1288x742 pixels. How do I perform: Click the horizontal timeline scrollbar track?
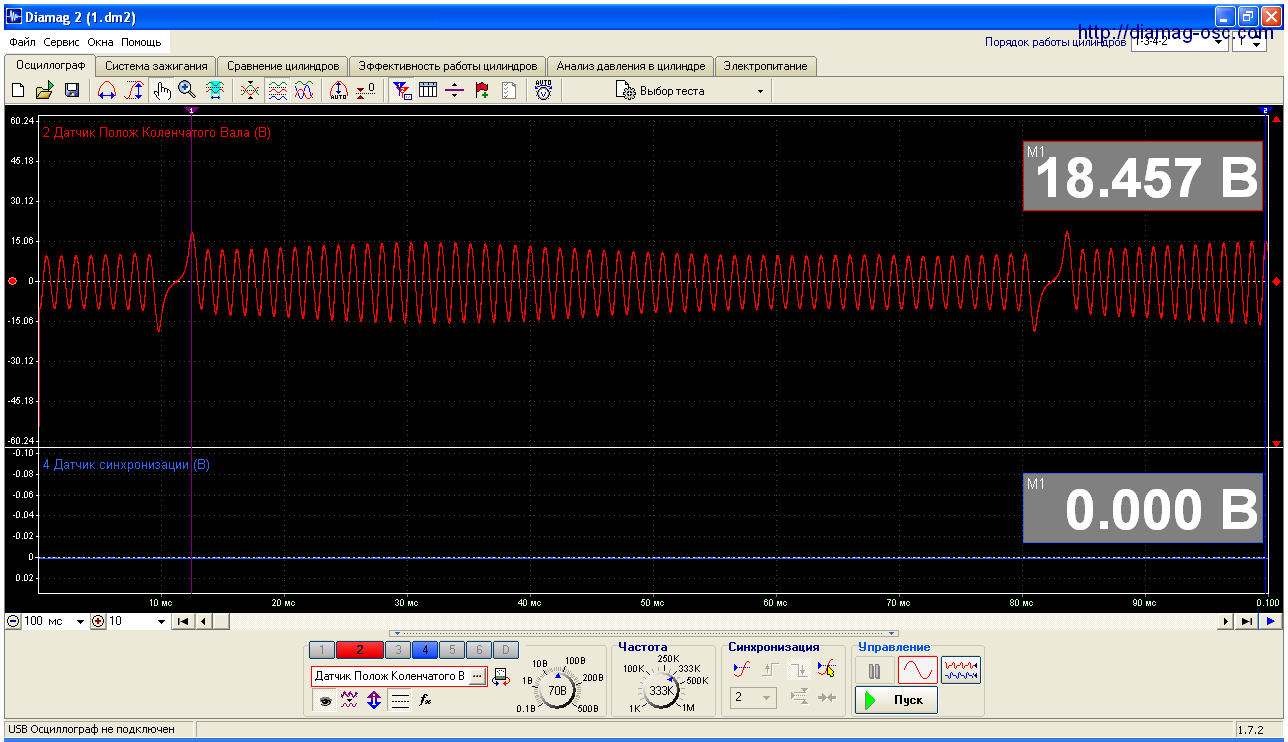[x=723, y=621]
